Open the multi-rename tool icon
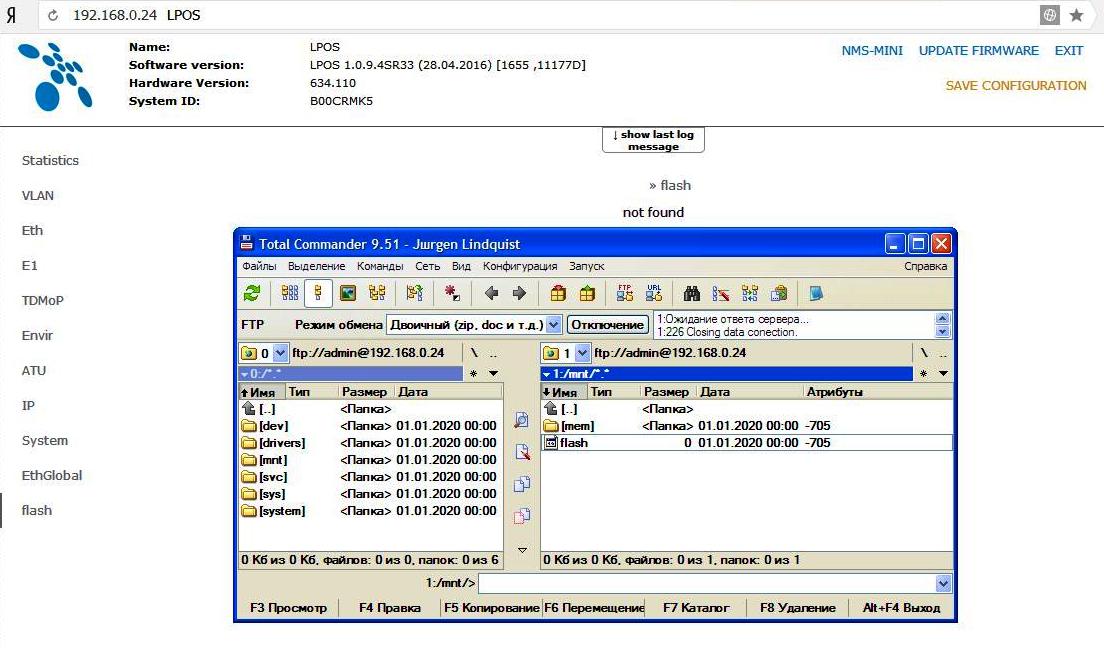The image size is (1104, 648). (721, 293)
